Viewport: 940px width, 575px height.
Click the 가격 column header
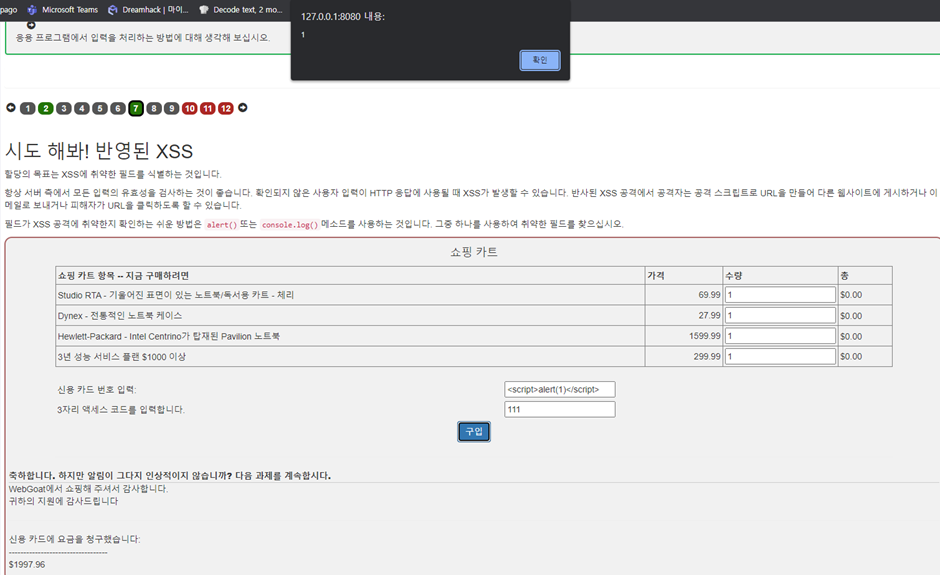656,275
